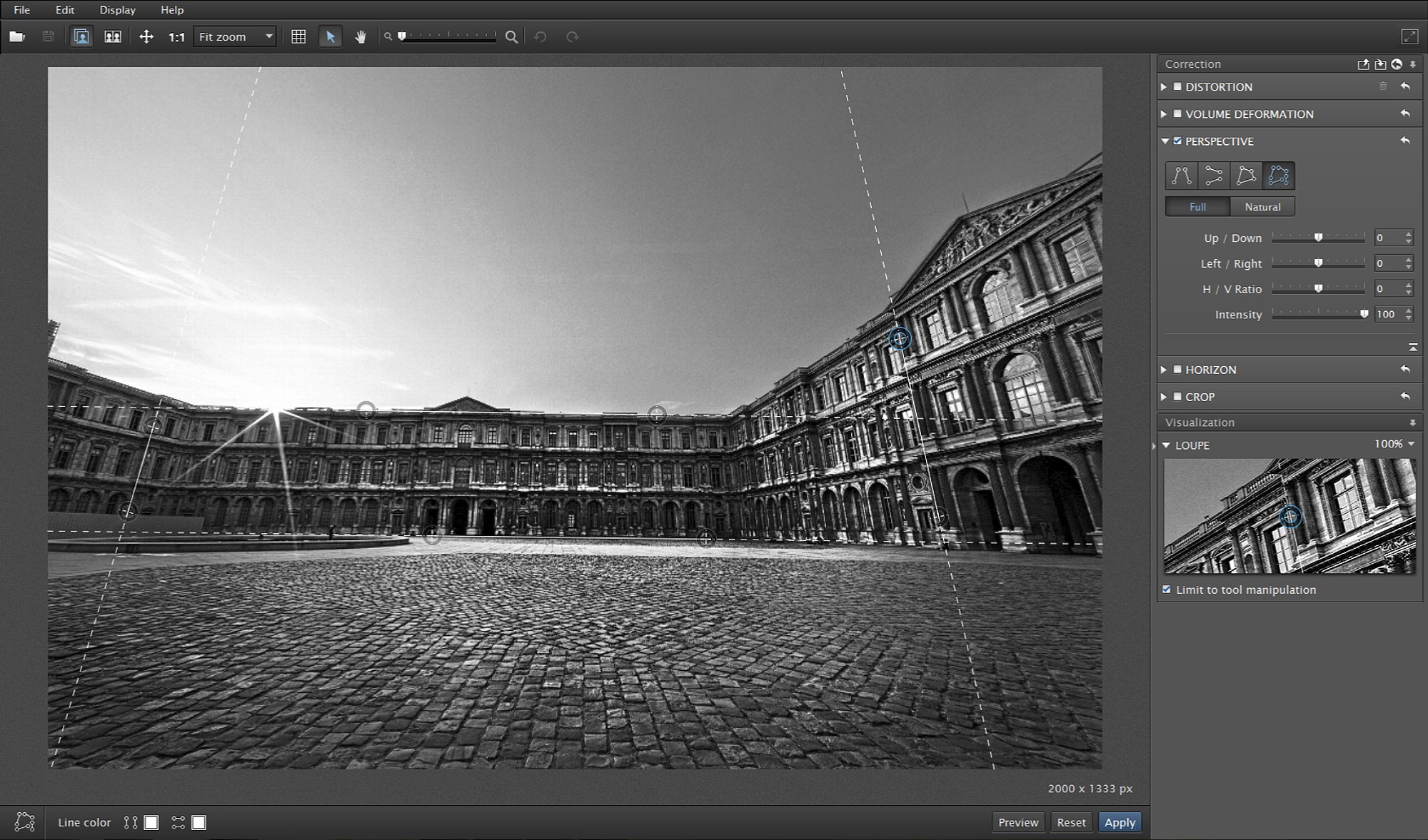Select the force vertical parallels tool
Screen dimensions: 1428x840
tap(1181, 176)
